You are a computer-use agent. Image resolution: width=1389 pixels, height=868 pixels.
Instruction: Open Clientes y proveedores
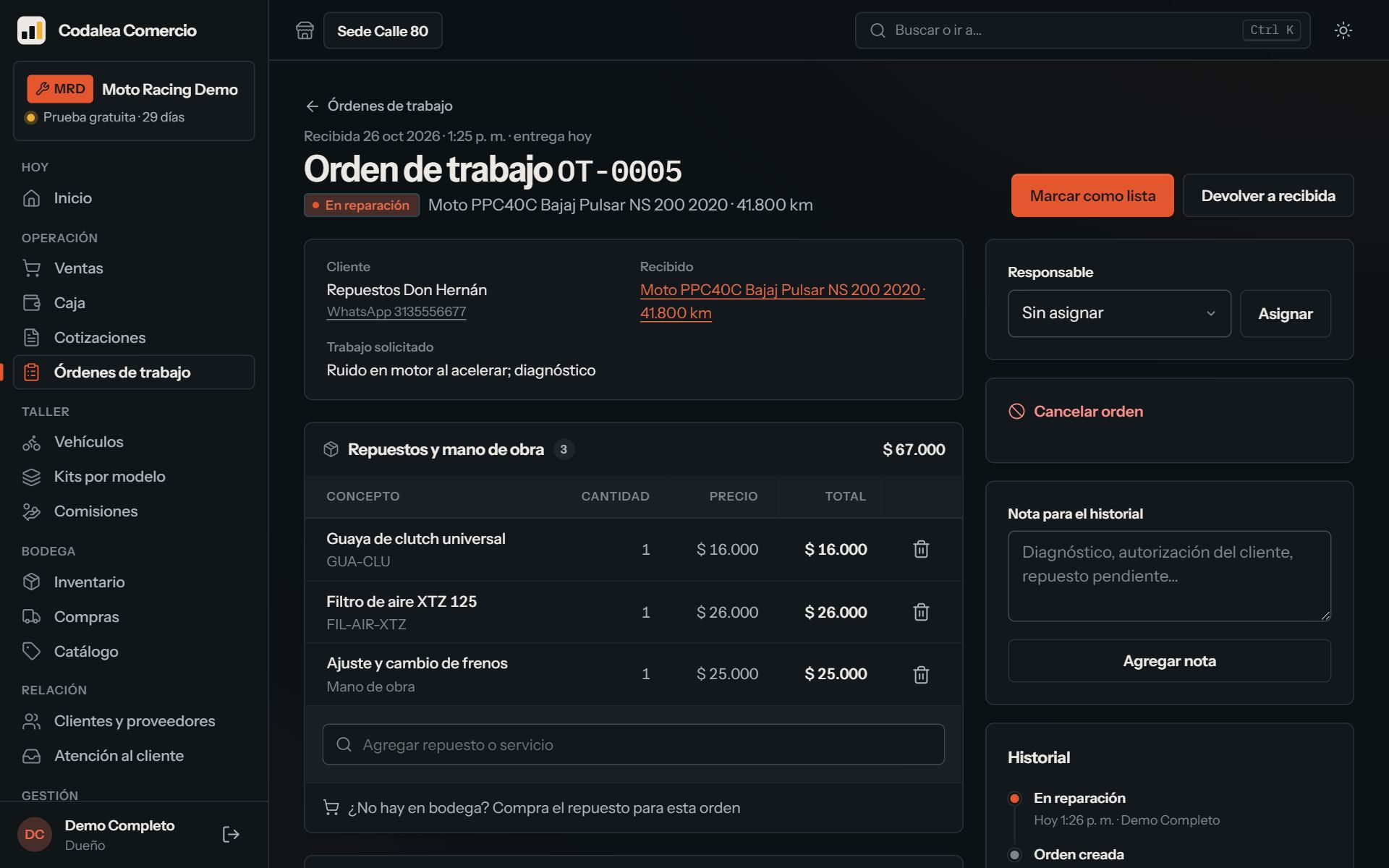[x=134, y=721]
